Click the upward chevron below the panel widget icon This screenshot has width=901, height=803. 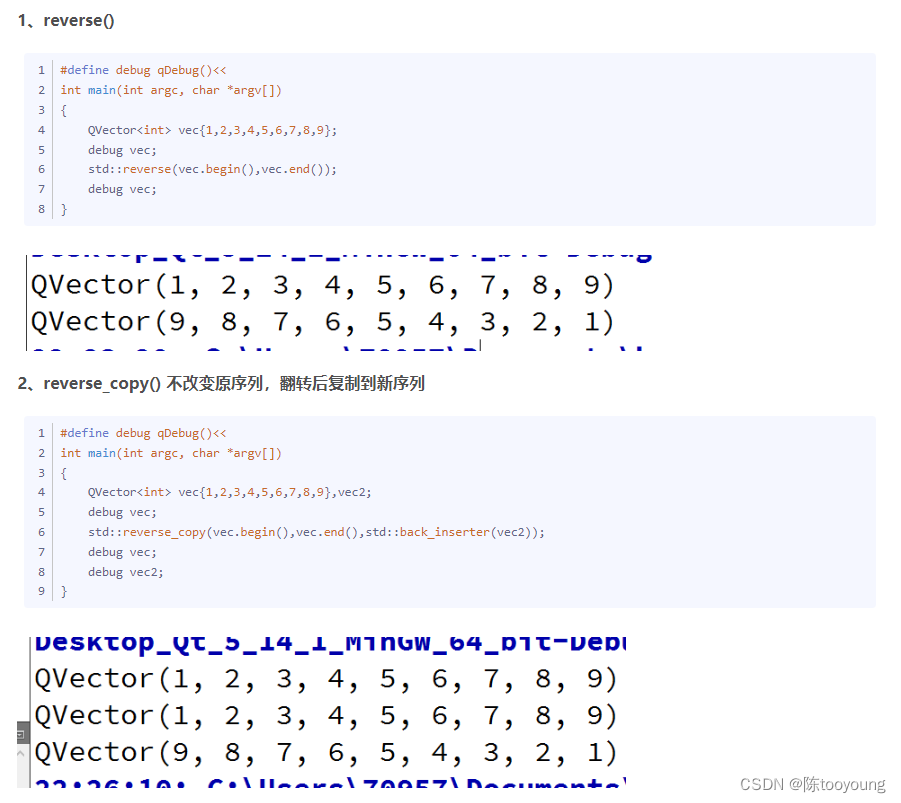[x=20, y=752]
